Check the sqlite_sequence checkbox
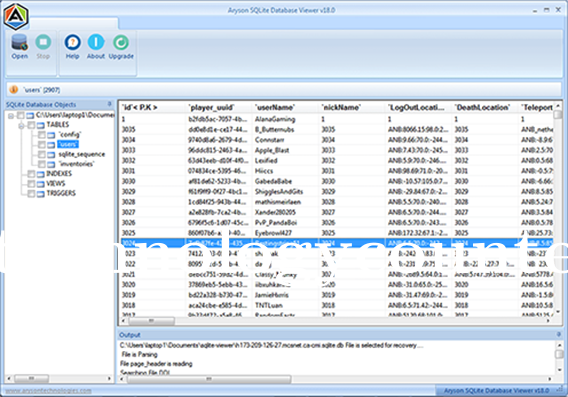 (x=42, y=155)
